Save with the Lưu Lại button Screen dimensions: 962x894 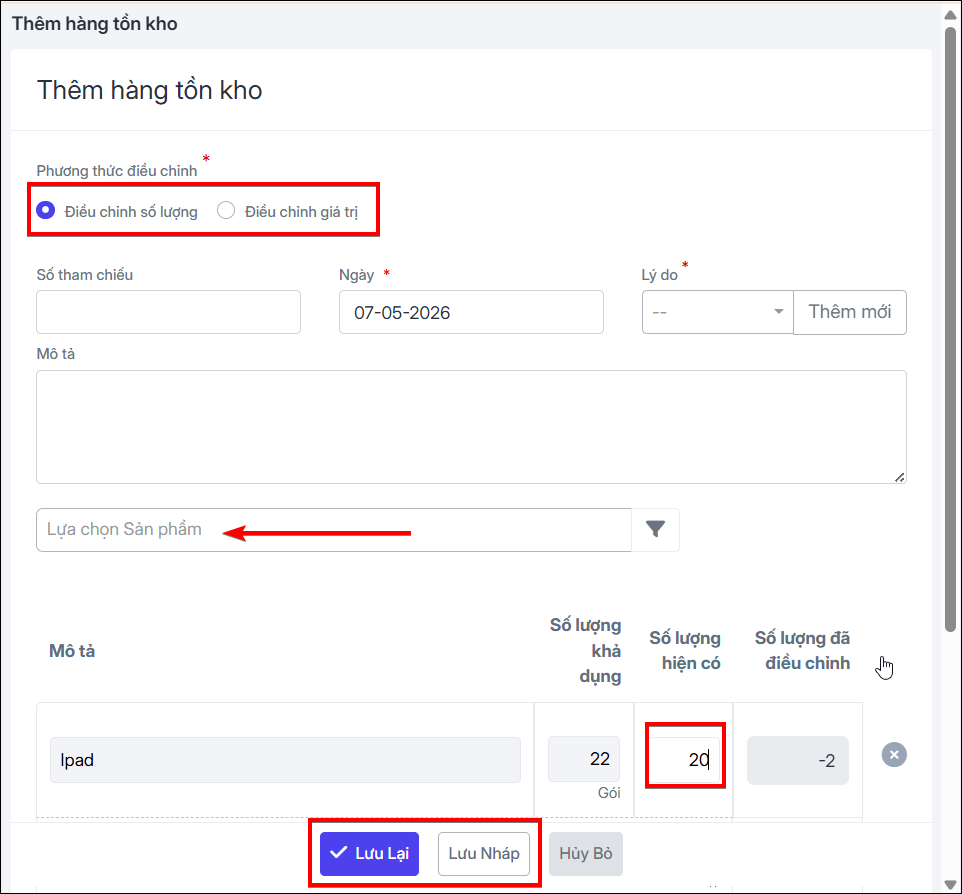coord(369,854)
